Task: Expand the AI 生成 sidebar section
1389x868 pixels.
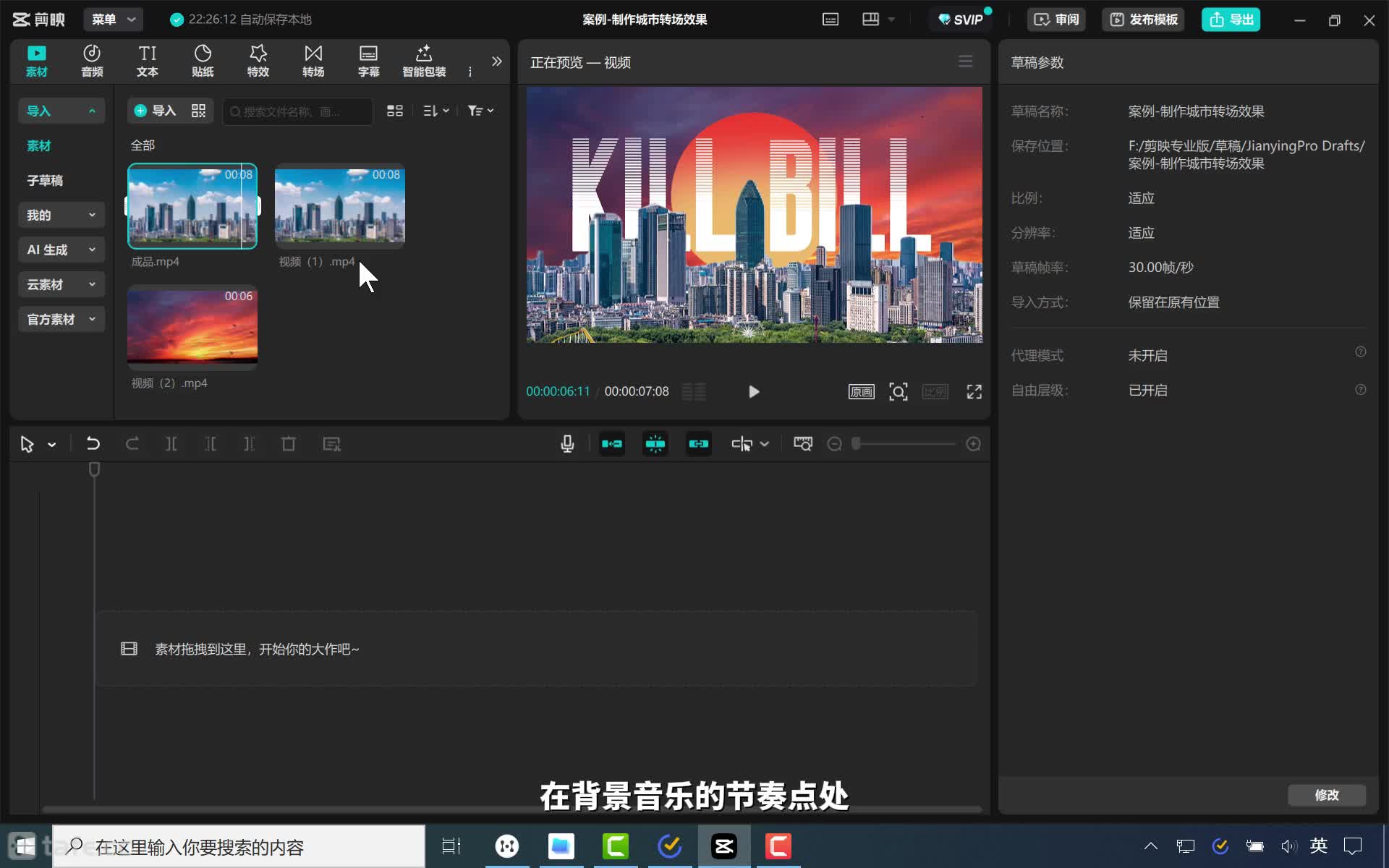Action: [x=61, y=250]
